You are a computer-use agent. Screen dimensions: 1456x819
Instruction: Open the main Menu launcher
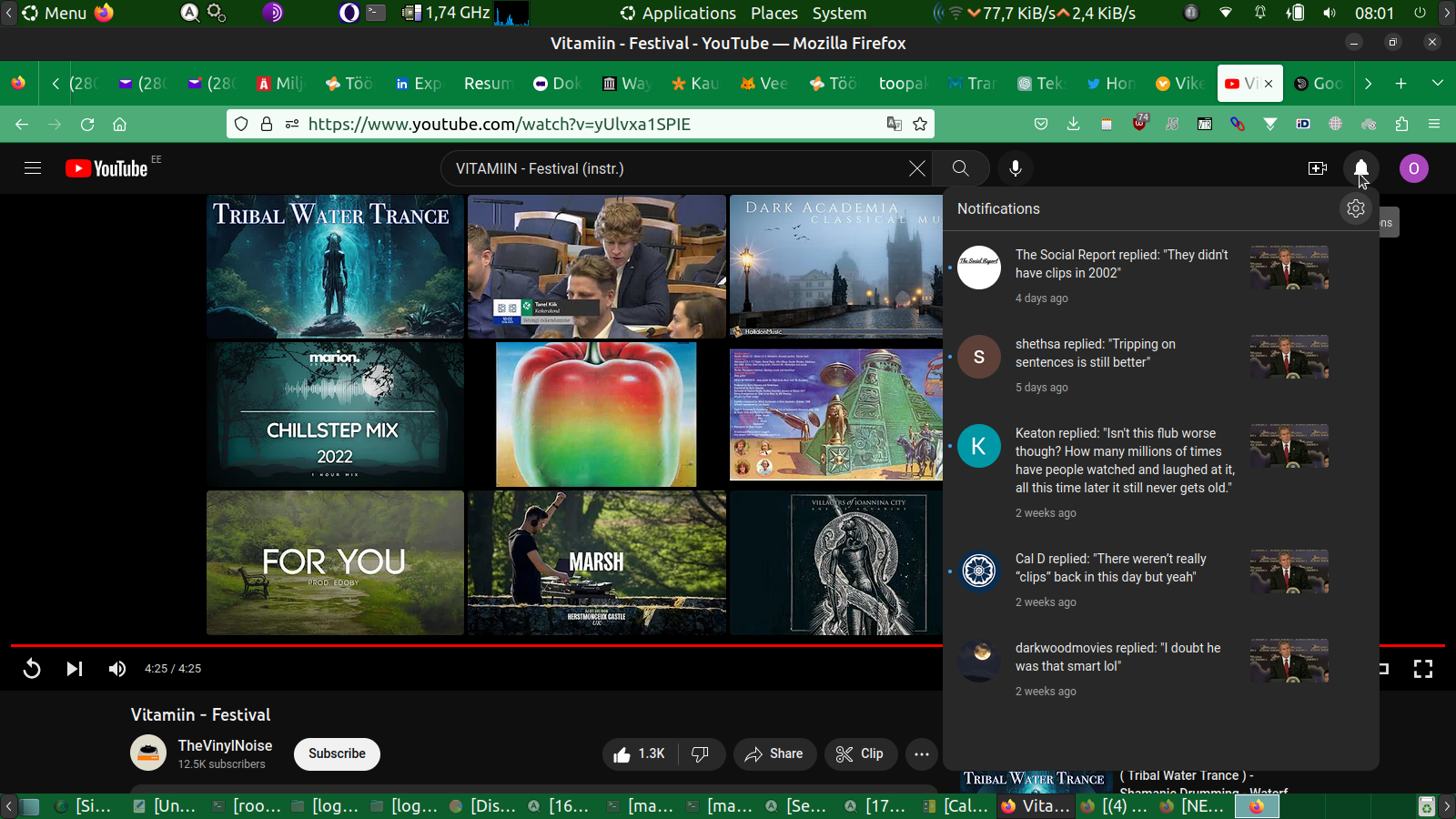[55, 14]
